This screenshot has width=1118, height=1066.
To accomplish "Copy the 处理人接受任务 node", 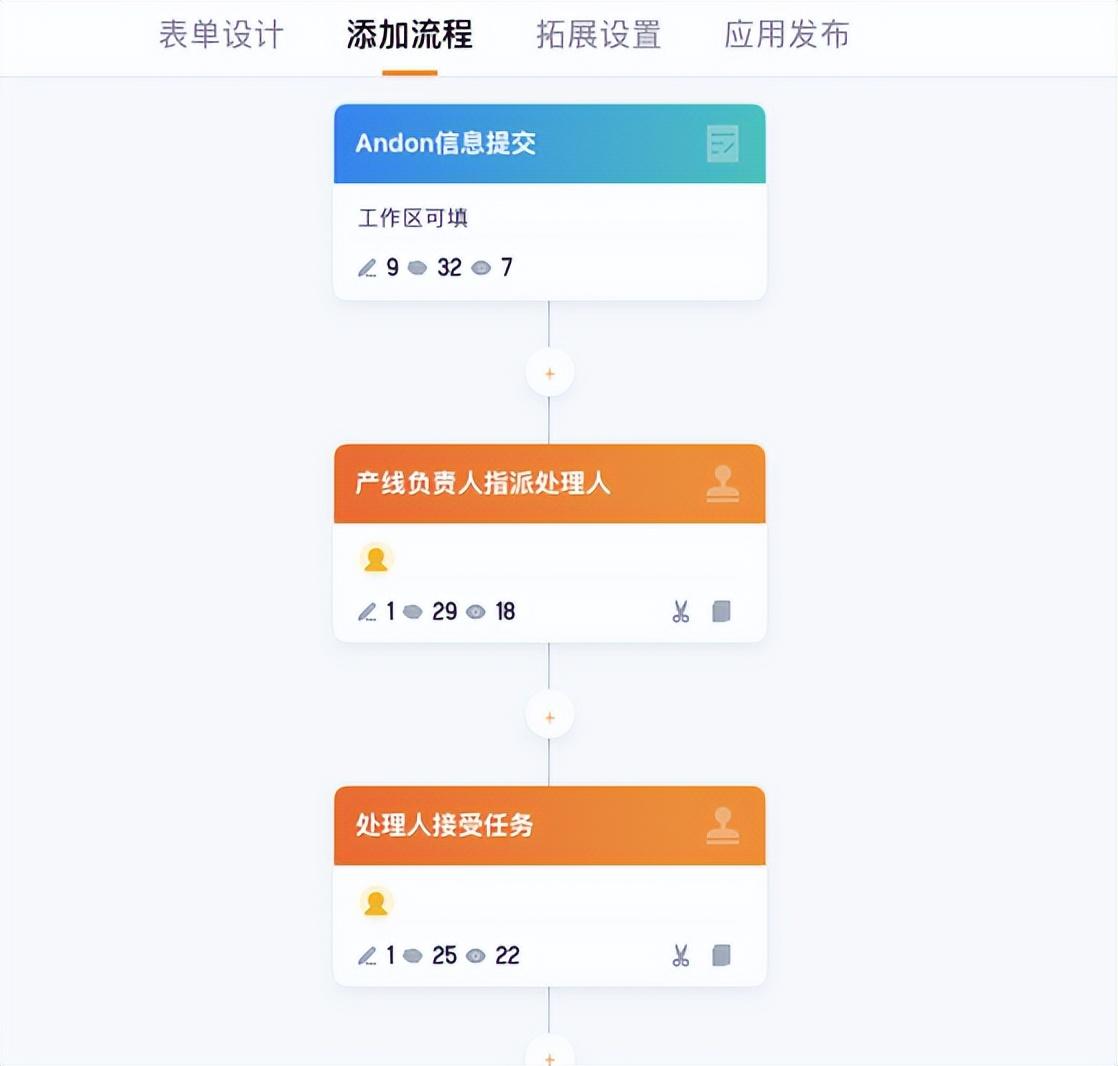I will click(722, 955).
